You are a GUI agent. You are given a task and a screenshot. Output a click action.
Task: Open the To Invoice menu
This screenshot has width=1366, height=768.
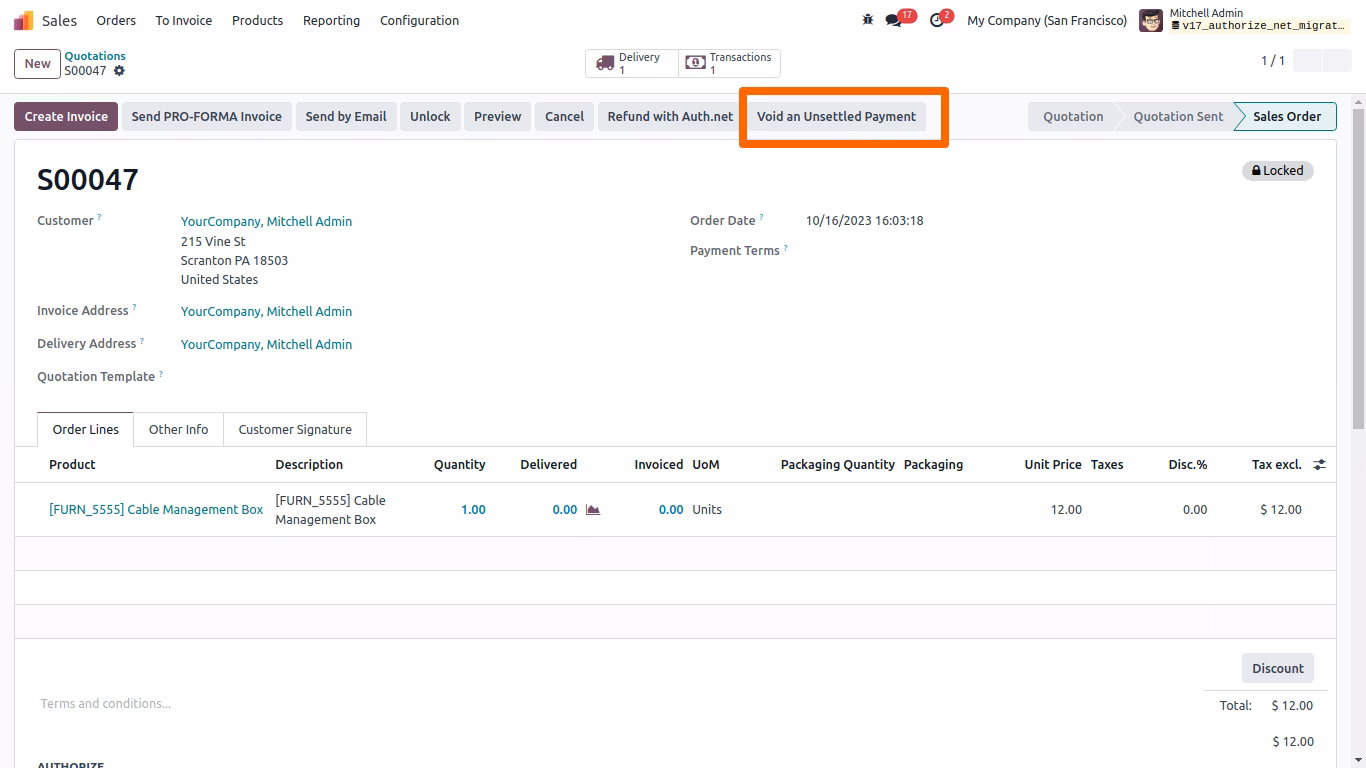[184, 20]
